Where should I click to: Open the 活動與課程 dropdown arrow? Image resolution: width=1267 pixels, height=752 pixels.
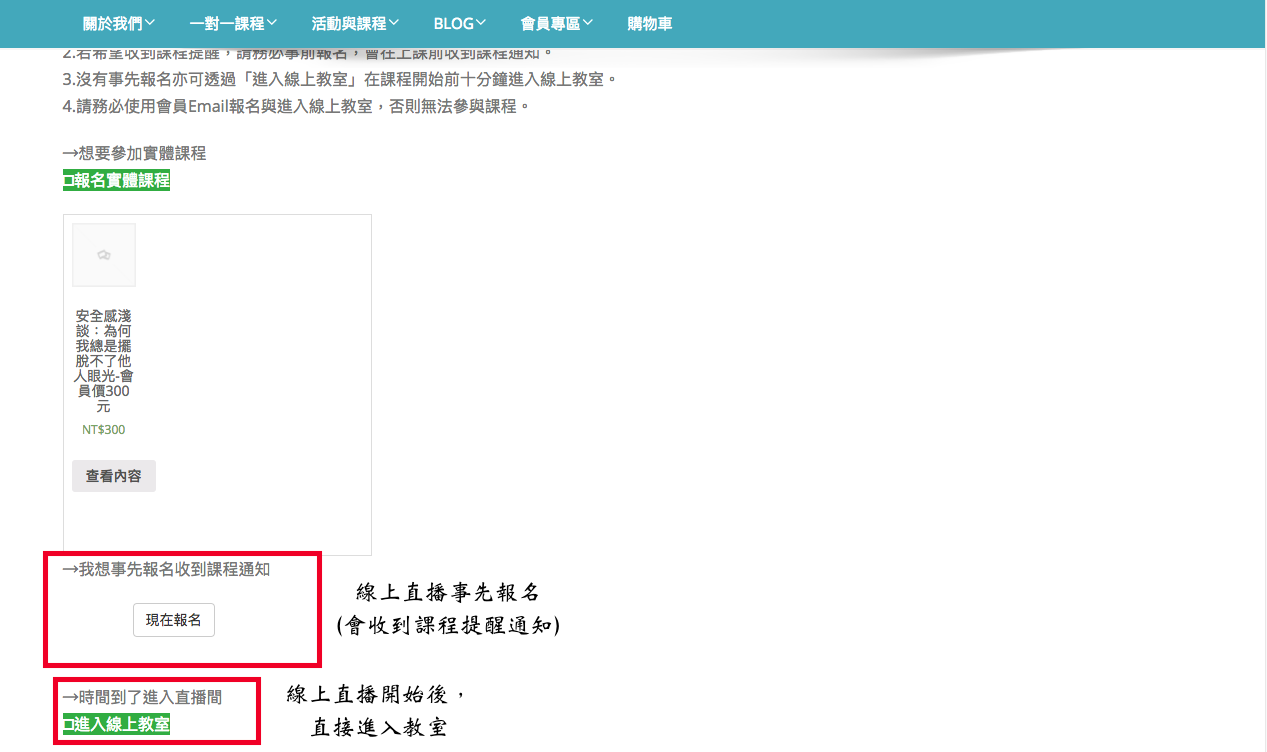click(x=394, y=23)
